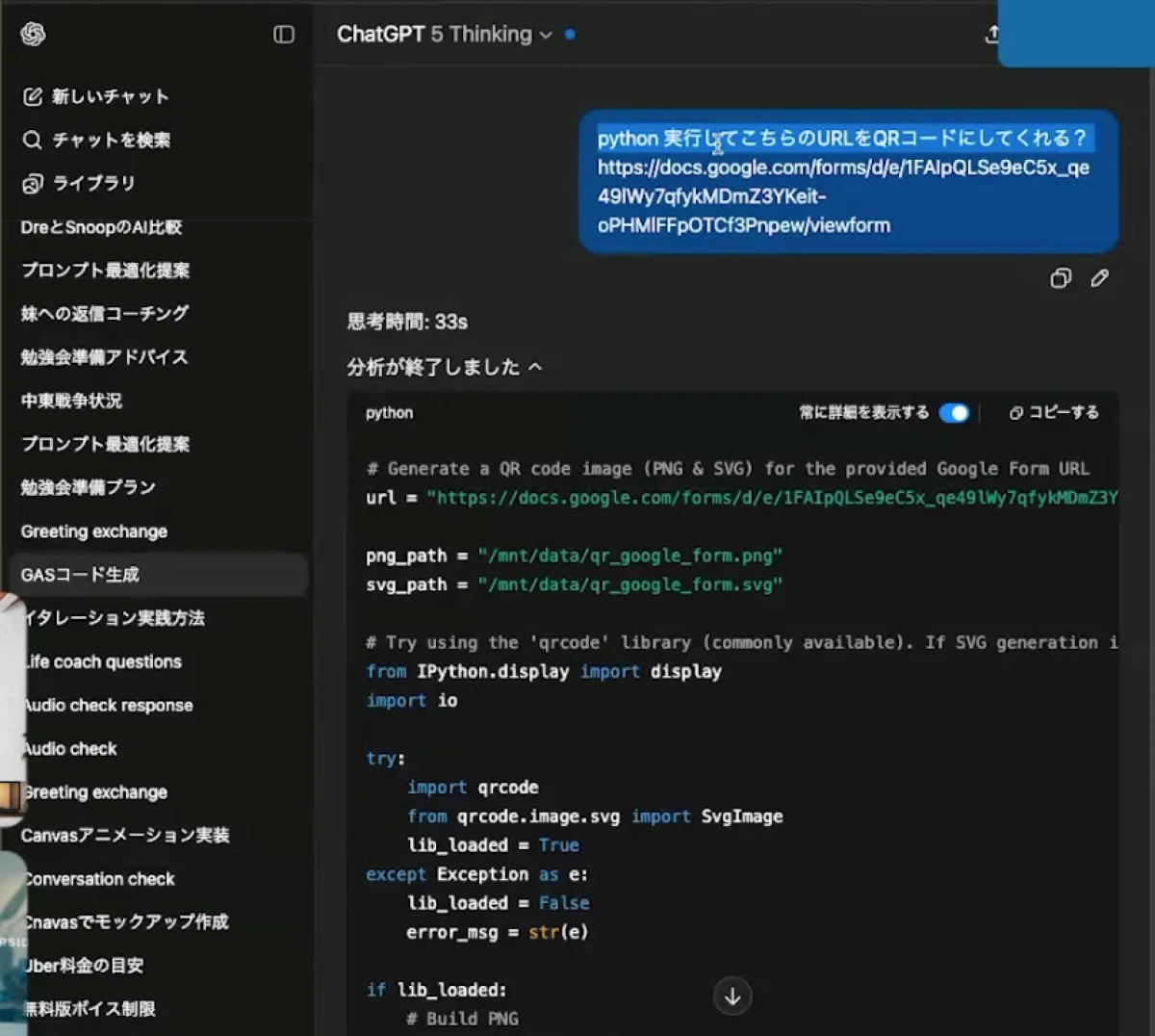Collapse the sidebar with panel icon
Image resolution: width=1155 pixels, height=1036 pixels.
(284, 35)
